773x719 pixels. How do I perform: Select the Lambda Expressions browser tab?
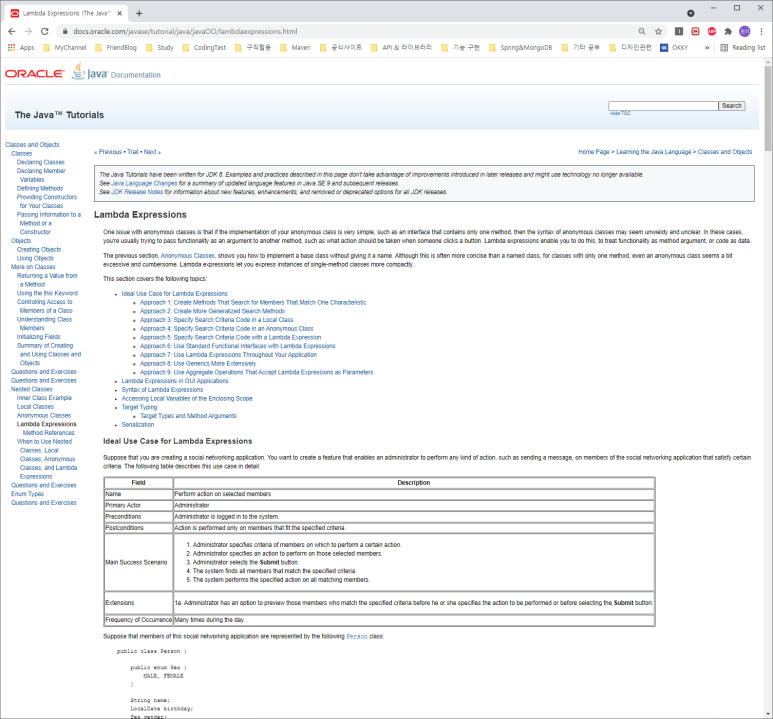tap(66, 13)
